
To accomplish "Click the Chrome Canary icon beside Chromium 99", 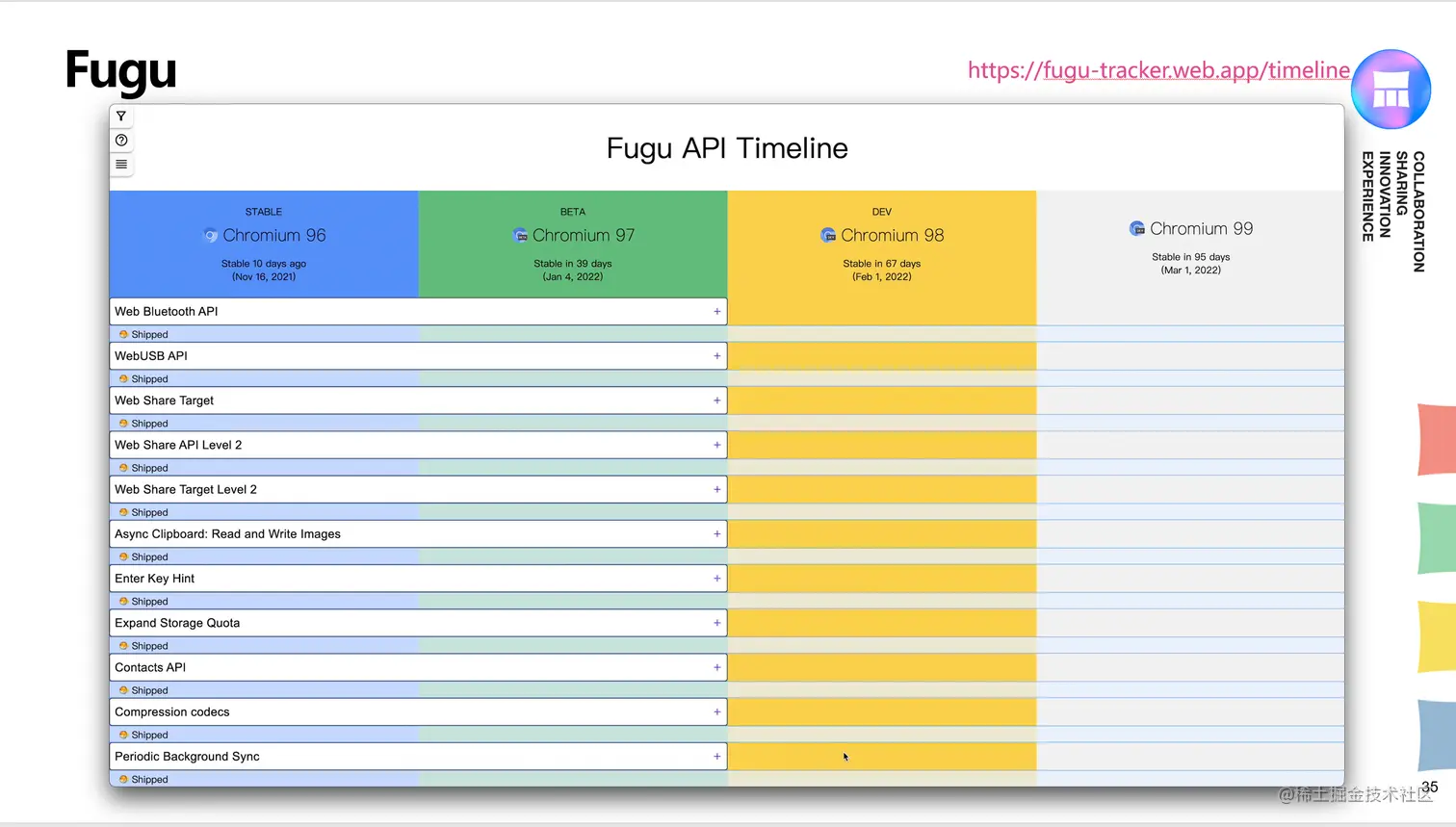I will 1137,228.
